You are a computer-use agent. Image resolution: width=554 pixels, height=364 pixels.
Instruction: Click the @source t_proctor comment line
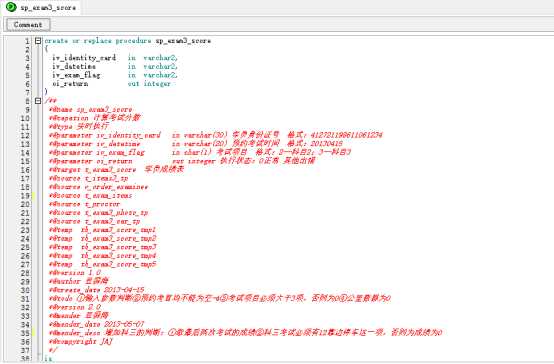85,204
